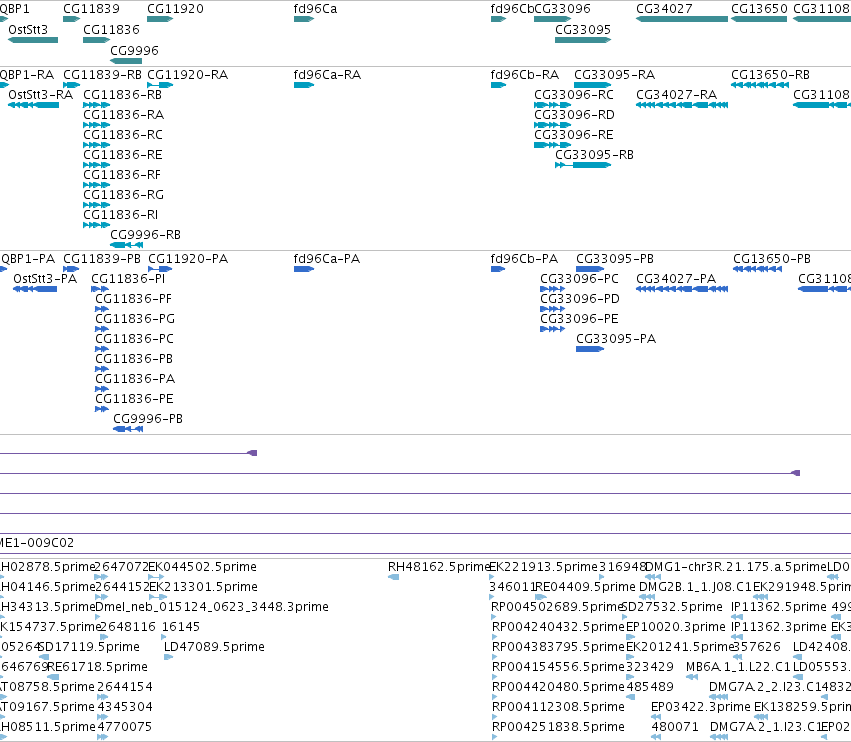851x742 pixels.
Task: Click protein CG33096-PE
Action: coord(580,319)
